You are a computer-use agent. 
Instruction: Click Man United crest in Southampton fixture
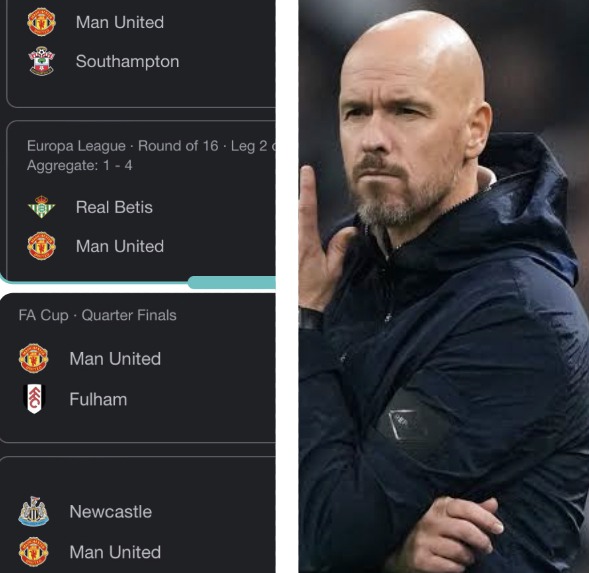click(42, 22)
